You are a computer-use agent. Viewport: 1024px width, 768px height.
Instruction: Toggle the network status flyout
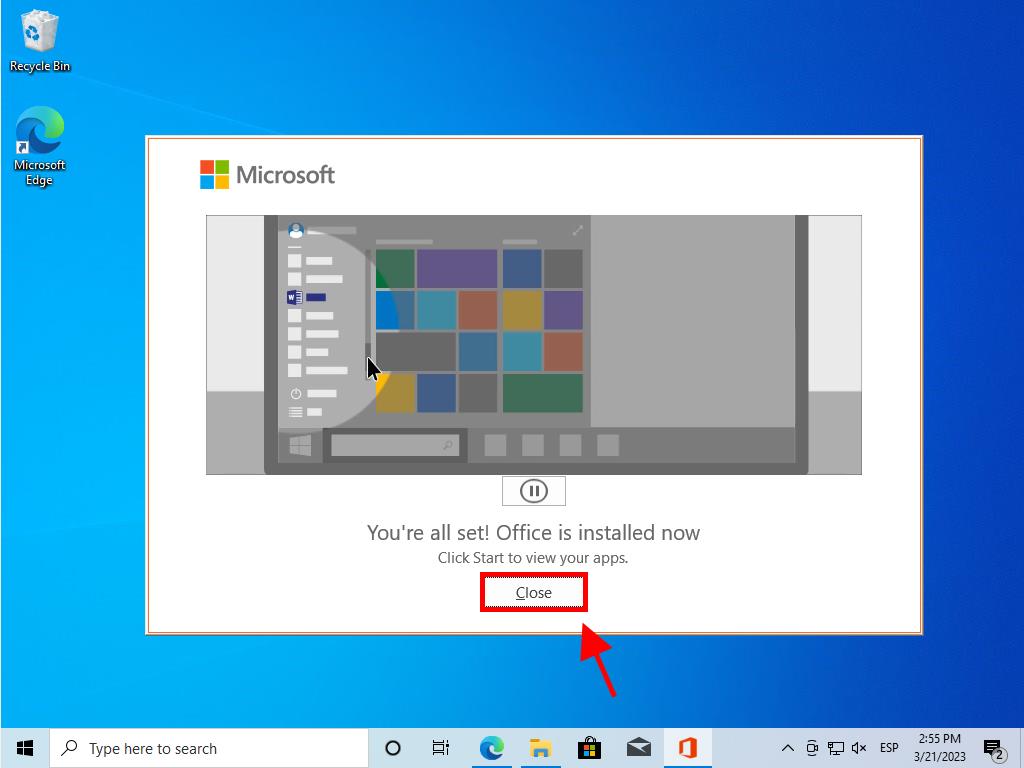(x=835, y=747)
